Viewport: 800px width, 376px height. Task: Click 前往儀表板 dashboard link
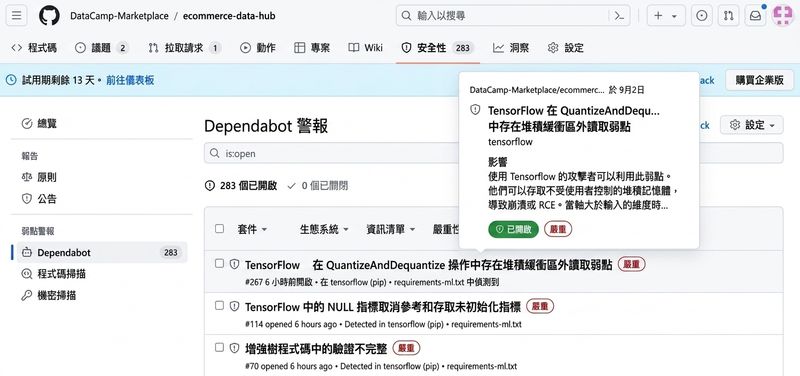(130, 80)
